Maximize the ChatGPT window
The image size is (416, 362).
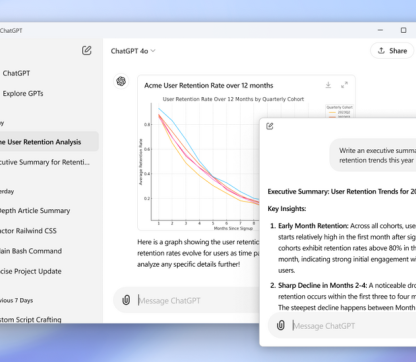[x=403, y=30]
